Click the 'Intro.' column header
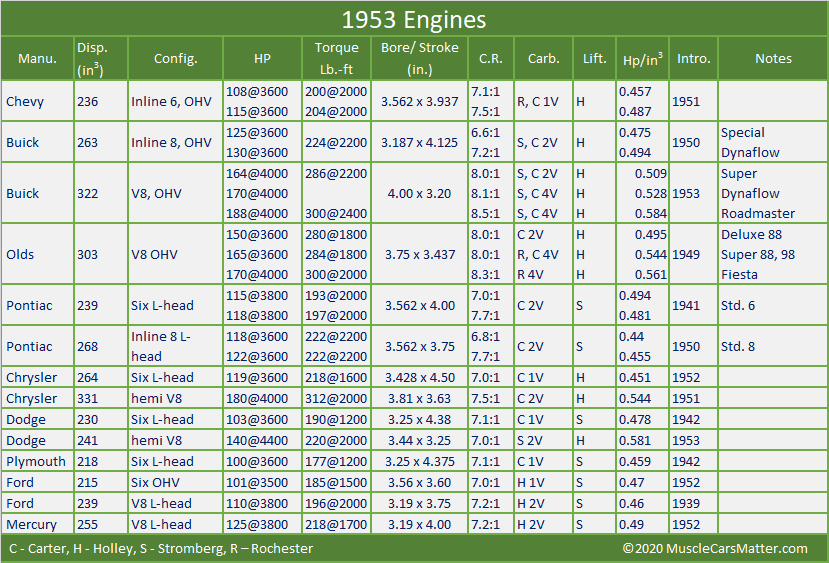 click(694, 59)
